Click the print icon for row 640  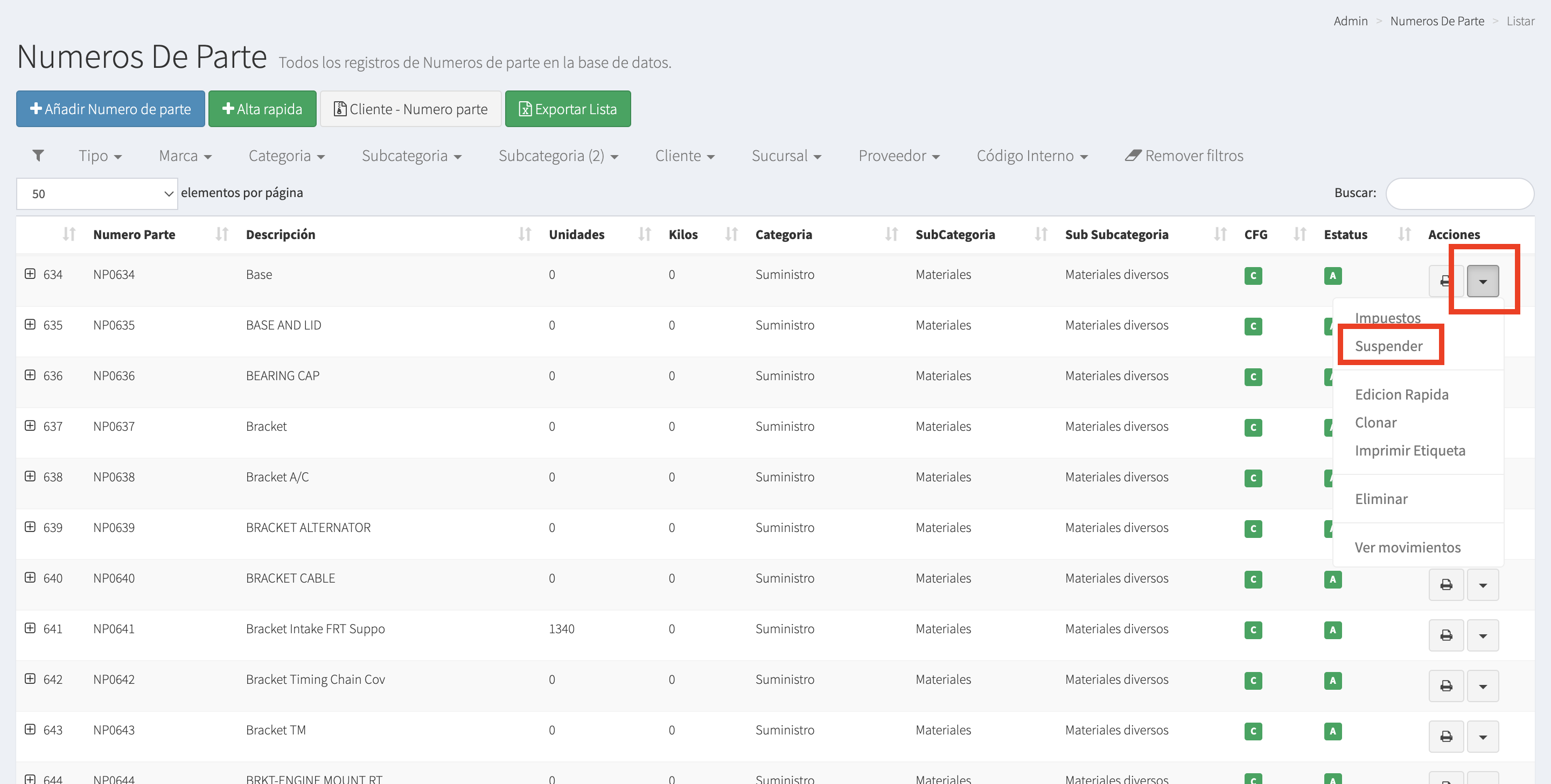coord(1445,584)
